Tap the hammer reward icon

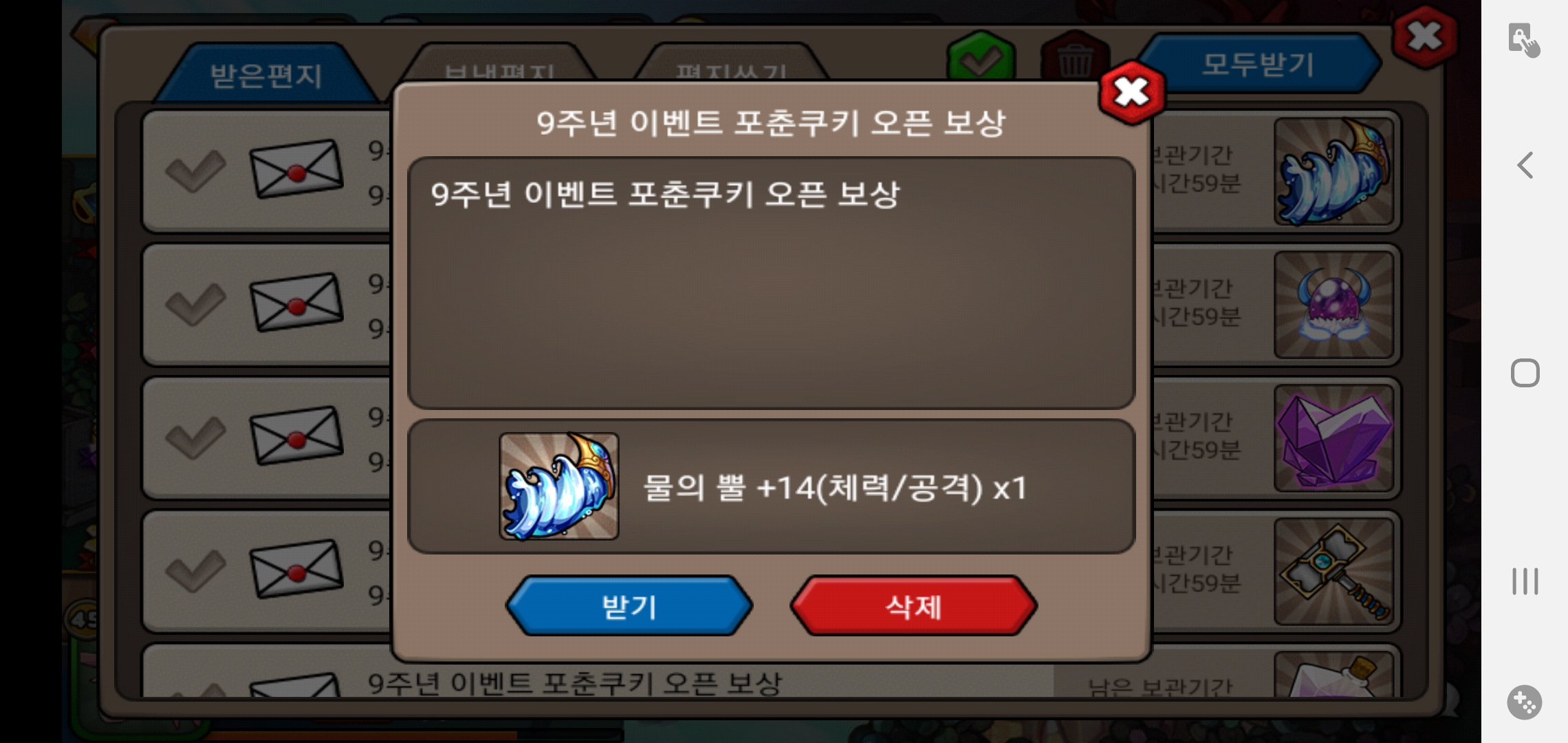(1333, 572)
